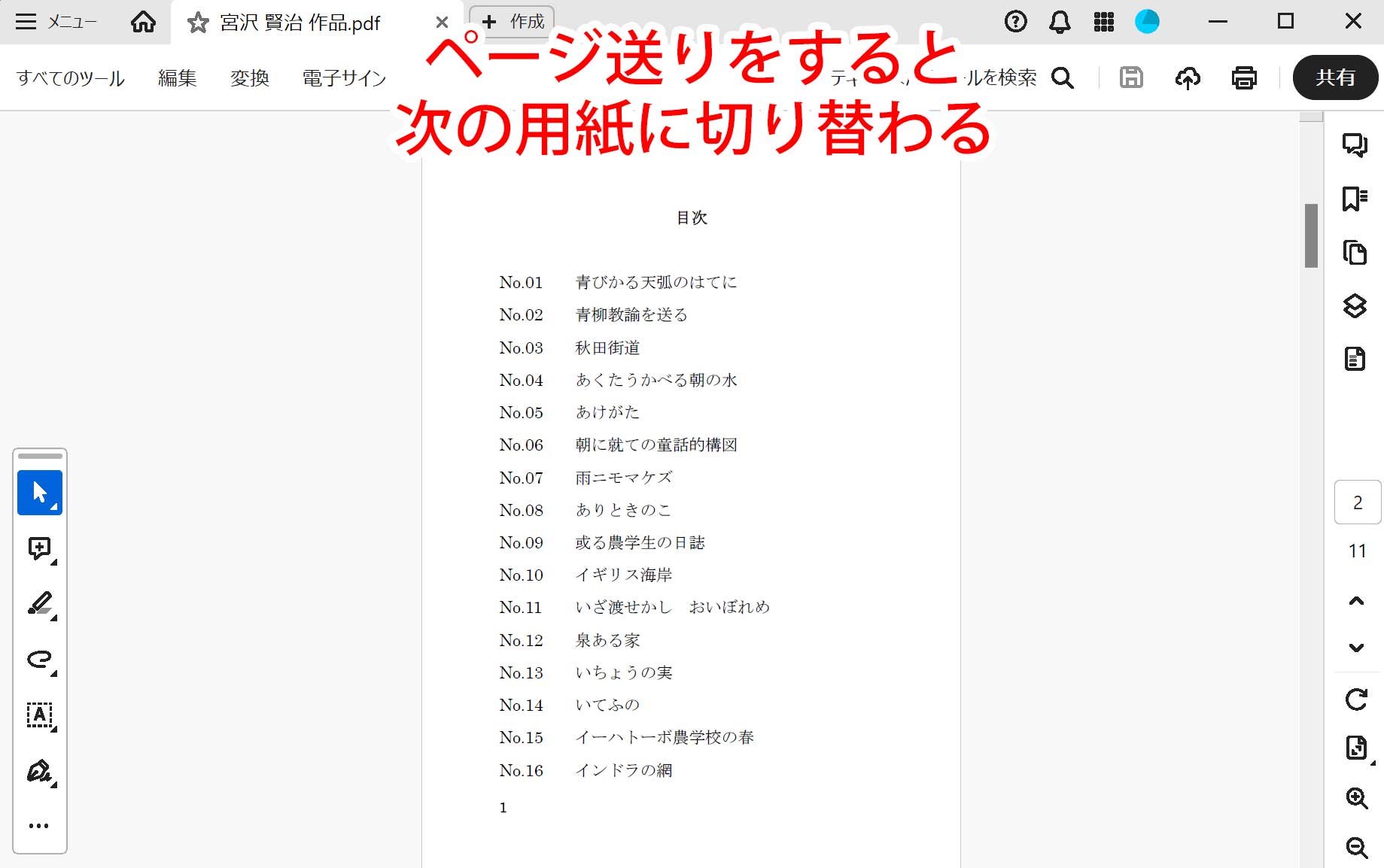Click entry インドラの網

coord(624,770)
